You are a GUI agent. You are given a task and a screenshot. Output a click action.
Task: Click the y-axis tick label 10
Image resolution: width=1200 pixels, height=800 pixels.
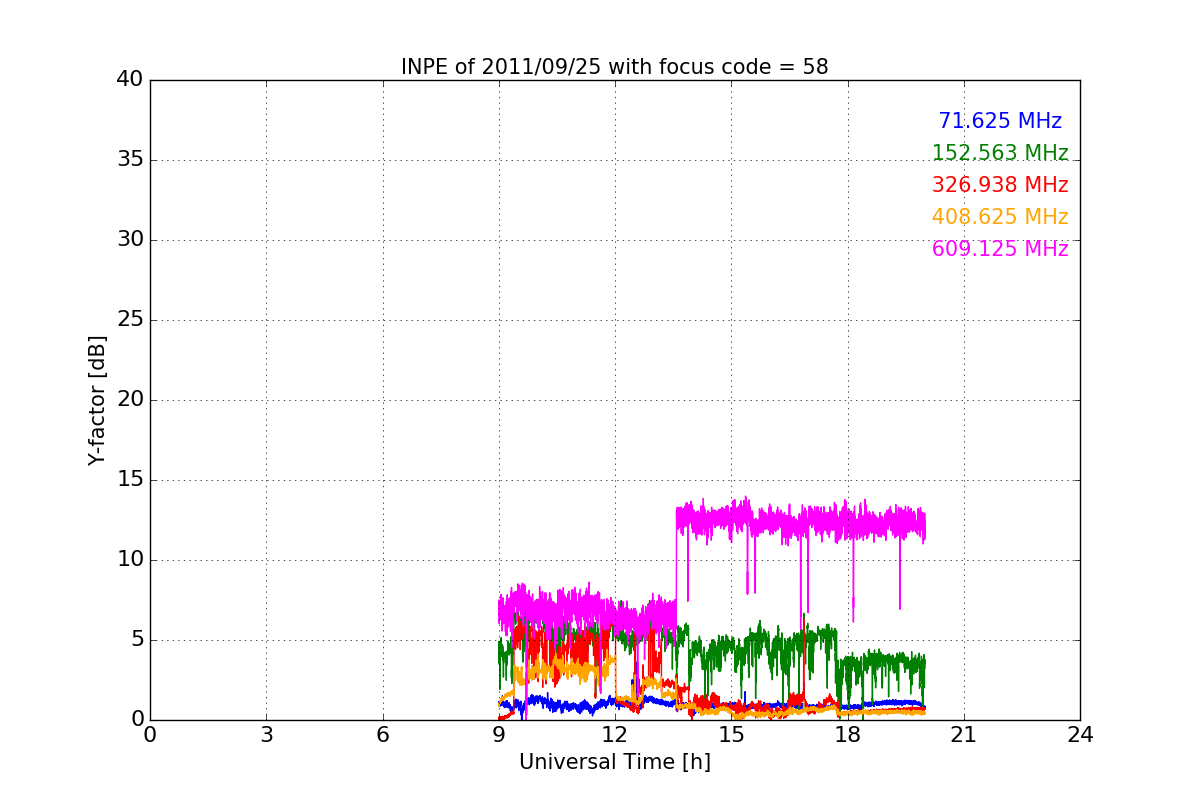[x=130, y=560]
